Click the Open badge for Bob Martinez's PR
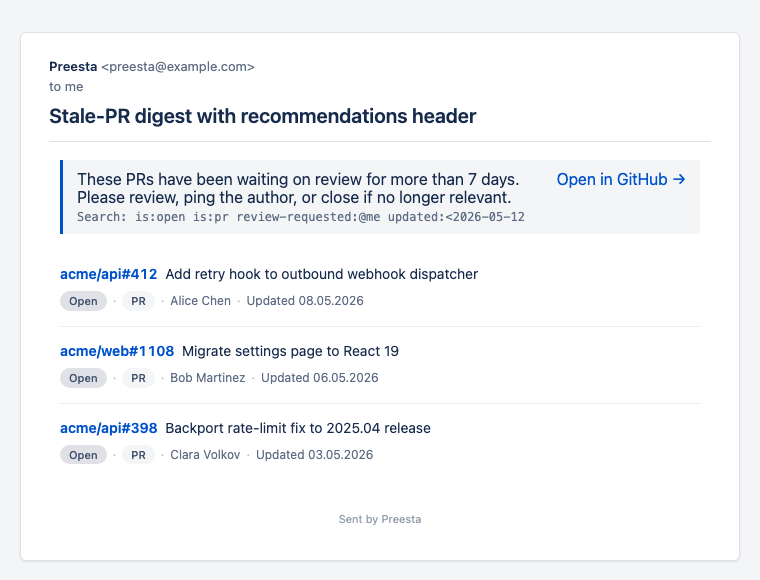Screen dimensions: 760x580 [83, 378]
